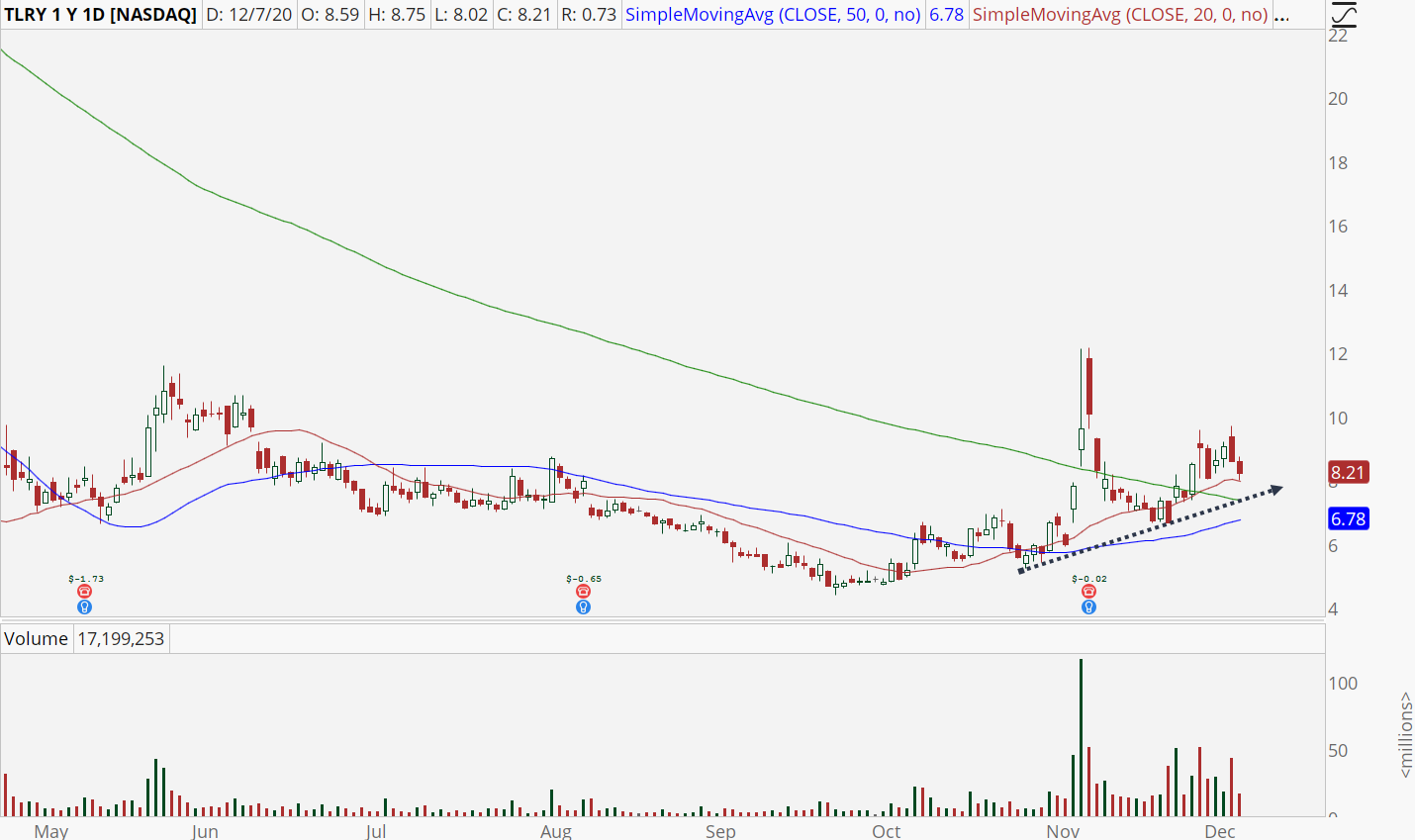Click the dotted trendline arrow head
The width and height of the screenshot is (1415, 840).
(x=1276, y=489)
